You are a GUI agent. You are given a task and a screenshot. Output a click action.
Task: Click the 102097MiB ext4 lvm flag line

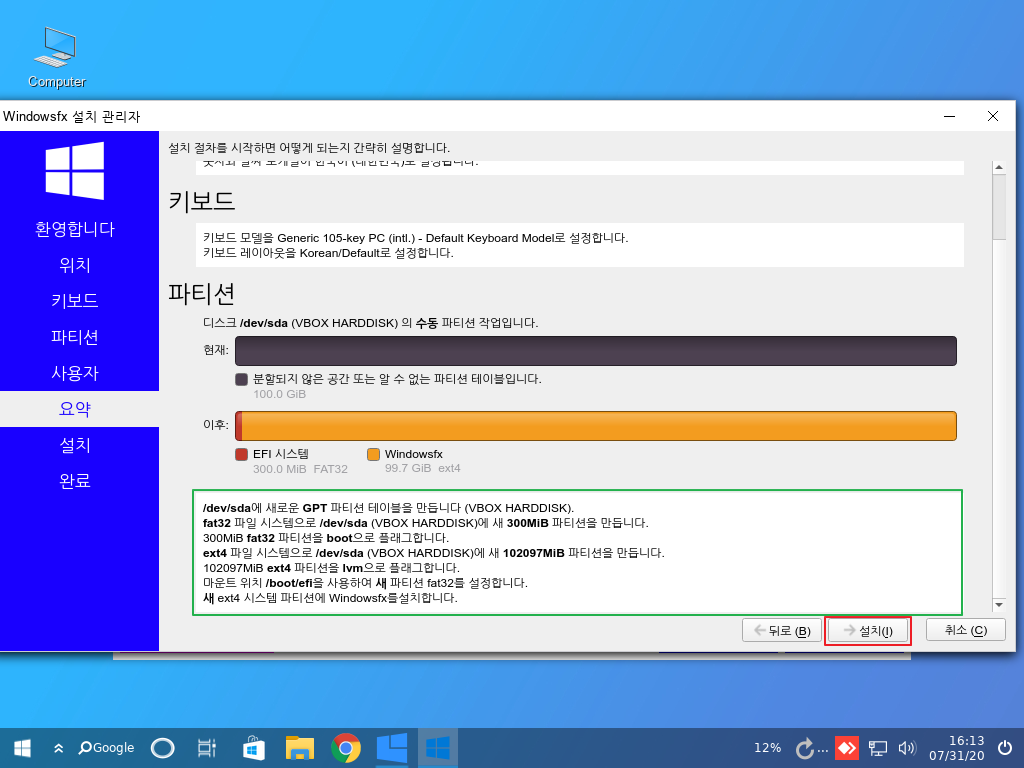pos(331,568)
